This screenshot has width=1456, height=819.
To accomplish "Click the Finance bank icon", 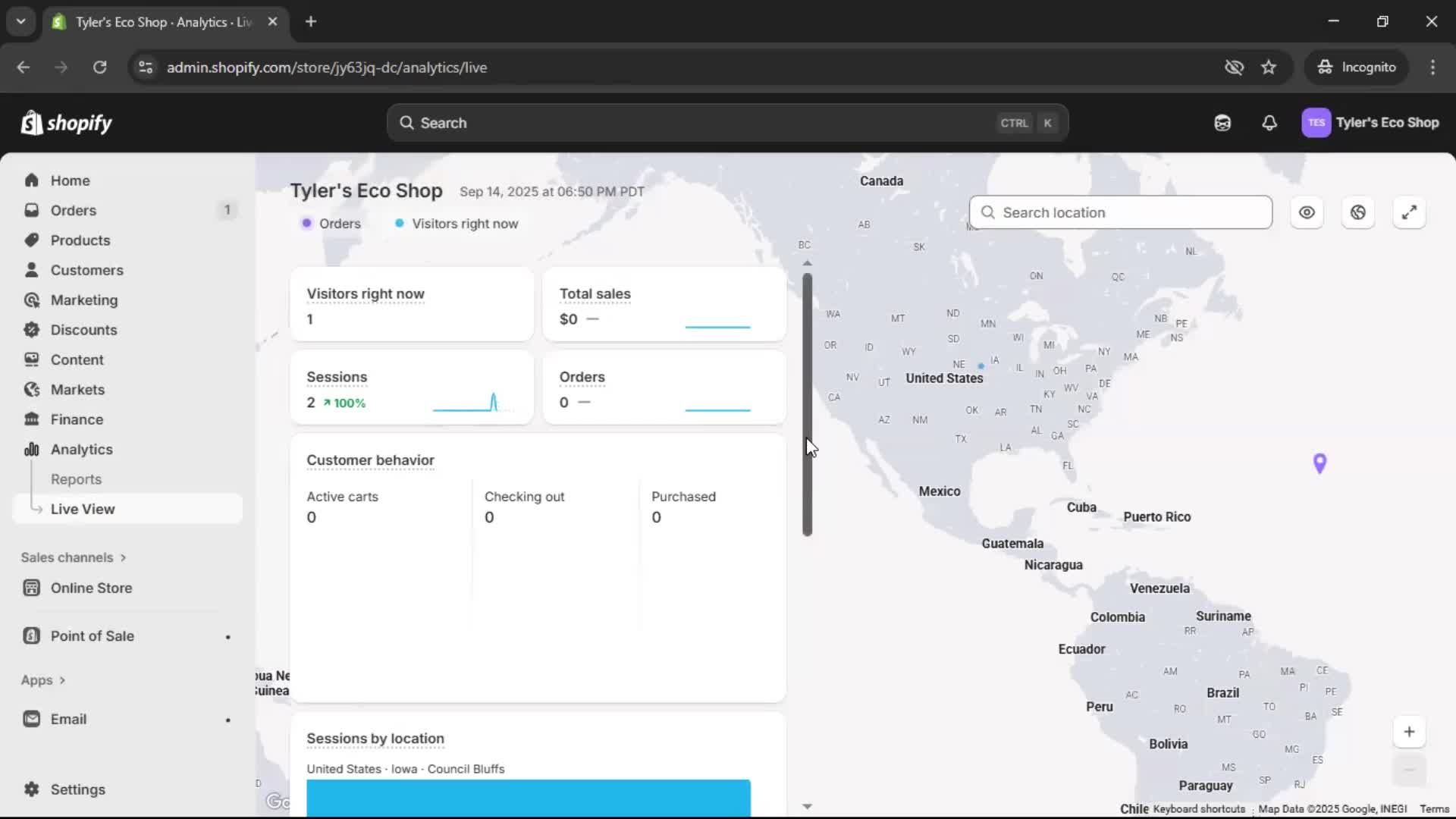I will pos(31,419).
